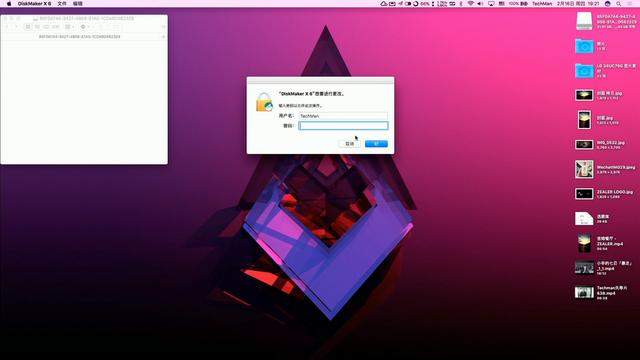Open the second menu after DiskMaker X 6
The width and height of the screenshot is (640, 360).
coord(62,3)
